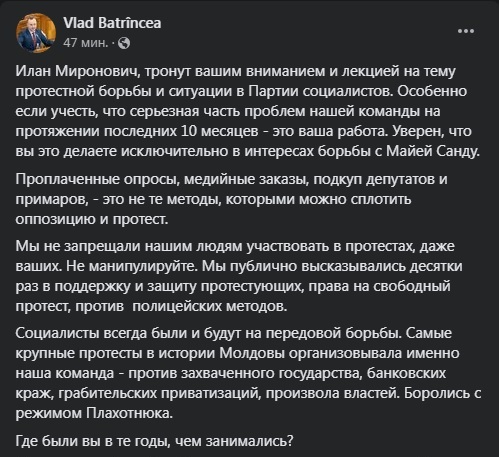Click the words "грабительских приватизаций"
This screenshot has width=499, height=457.
(x=163, y=394)
